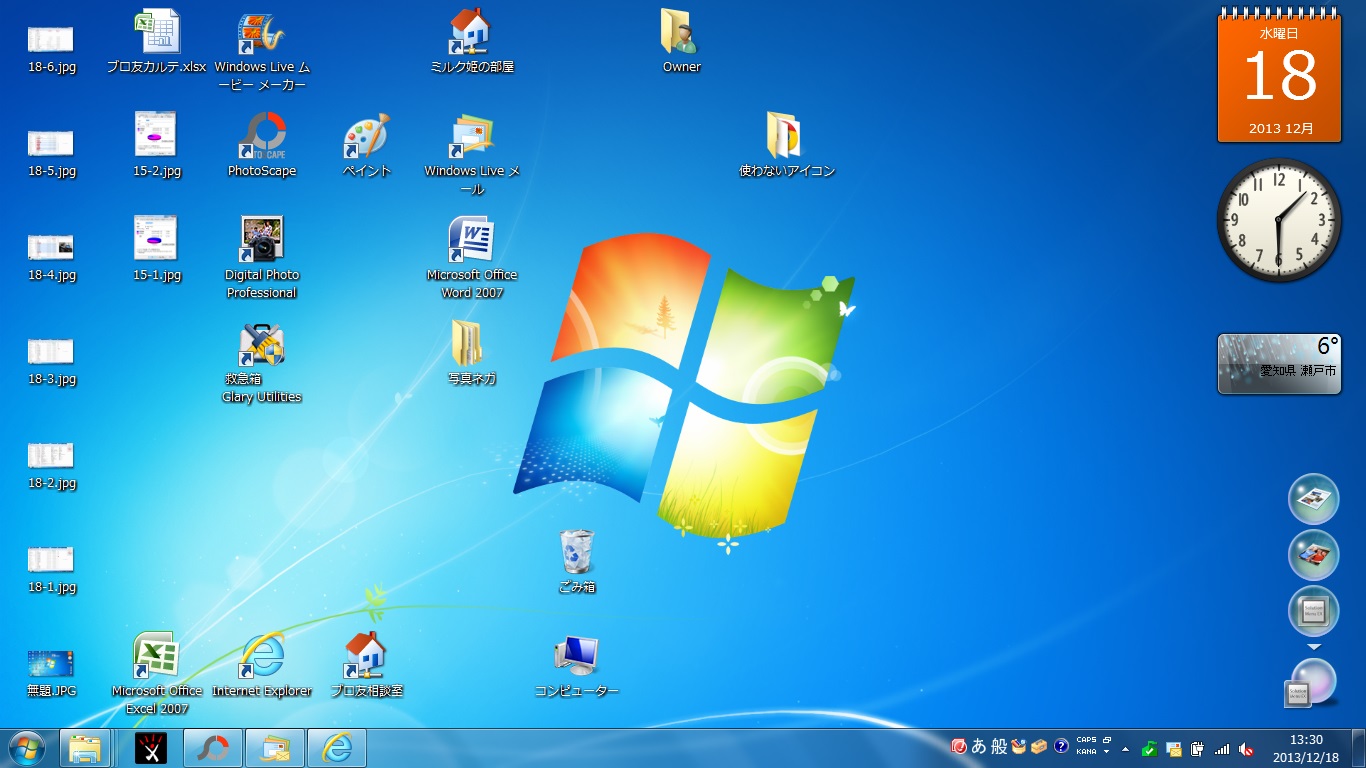
Task: Open wireless network signal tray icon
Action: tap(1222, 748)
